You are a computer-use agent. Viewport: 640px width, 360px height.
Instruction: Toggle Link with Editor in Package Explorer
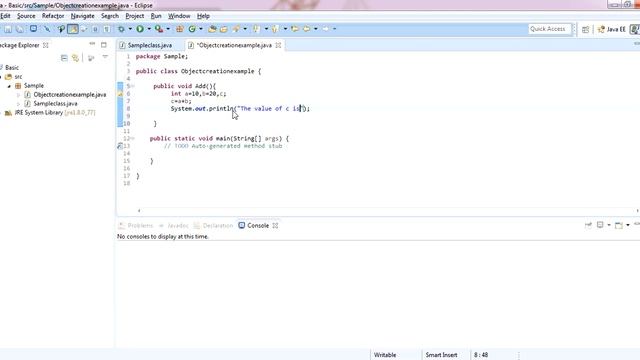76,58
